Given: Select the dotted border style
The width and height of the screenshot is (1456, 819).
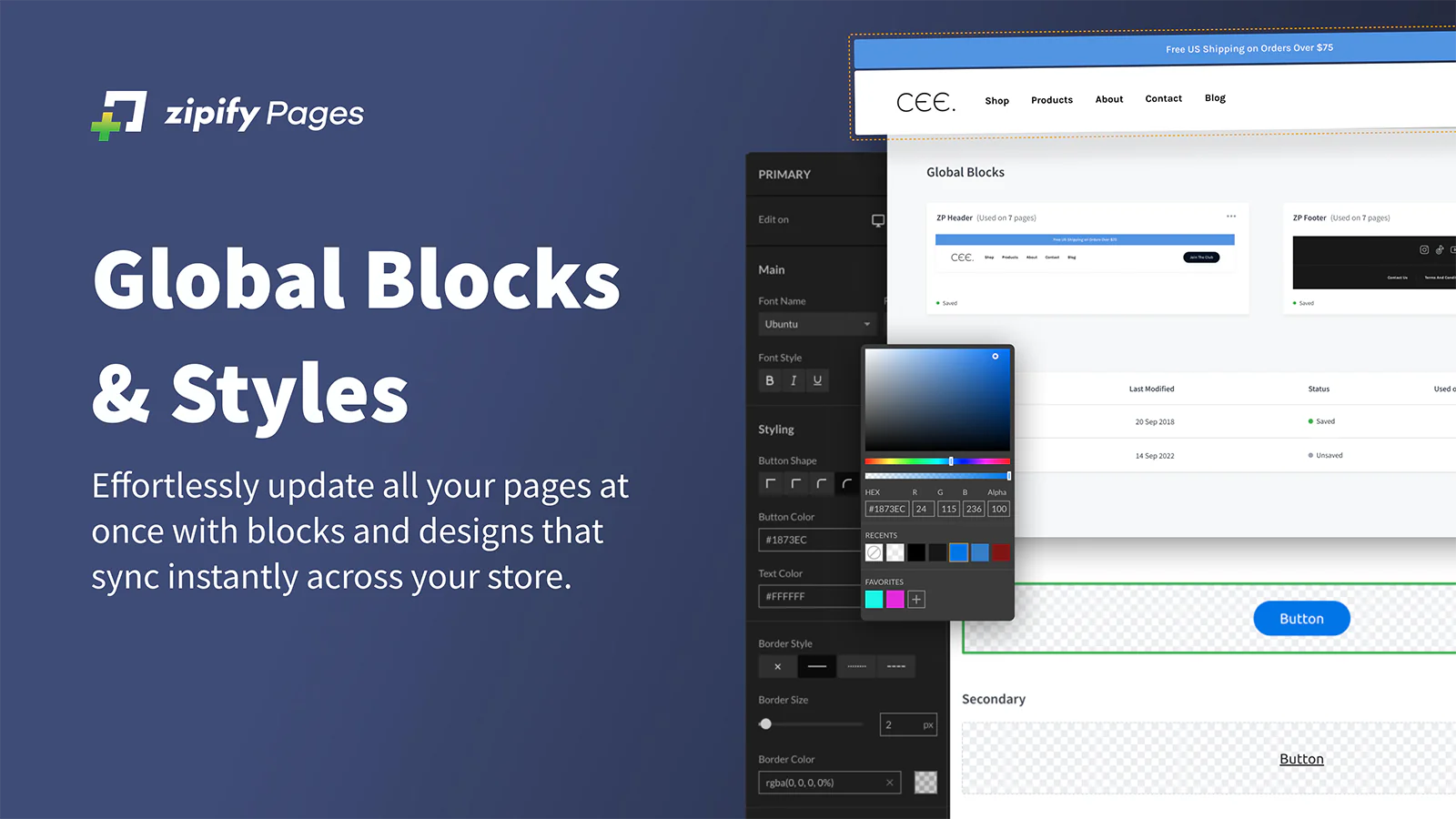Looking at the screenshot, I should pos(856,666).
